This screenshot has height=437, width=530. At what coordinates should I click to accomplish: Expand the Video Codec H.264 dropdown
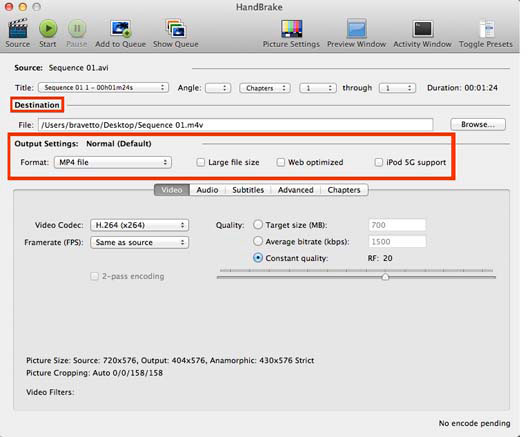click(x=139, y=225)
